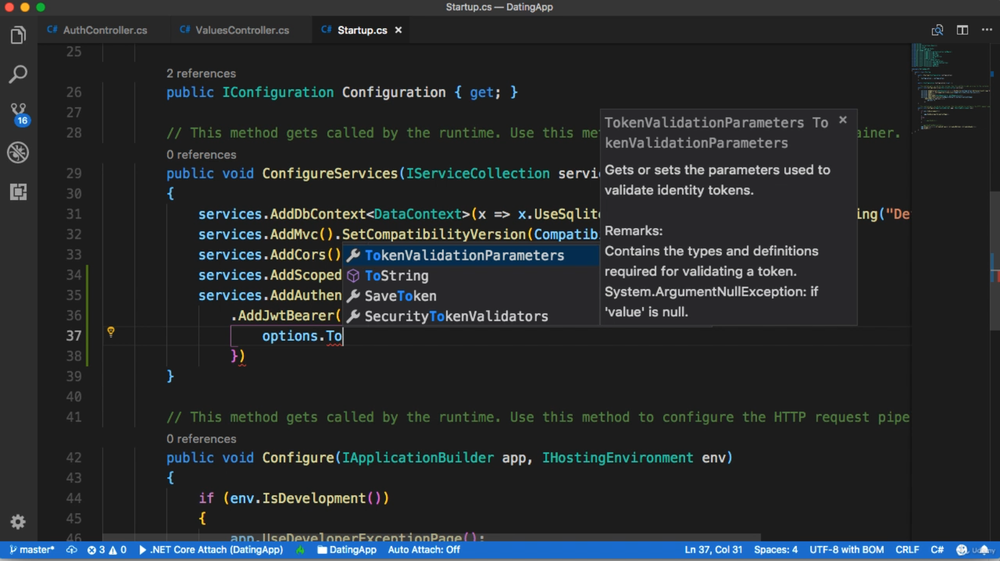
Task: Switch to the ValuesController.cs tab
Action: click(x=241, y=30)
